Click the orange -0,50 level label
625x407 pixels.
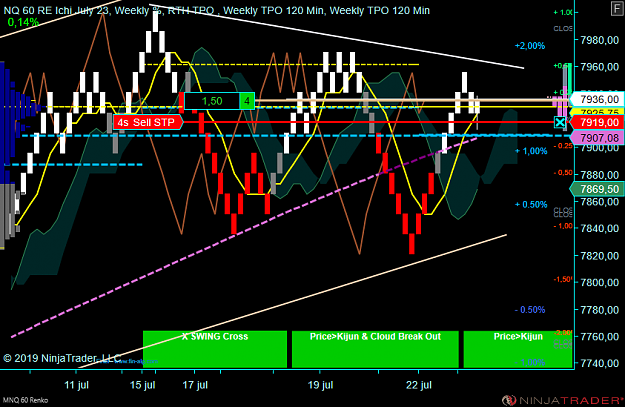tap(563, 173)
